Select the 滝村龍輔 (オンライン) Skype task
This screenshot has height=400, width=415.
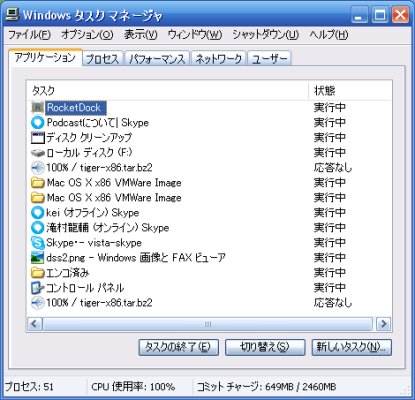[108, 228]
